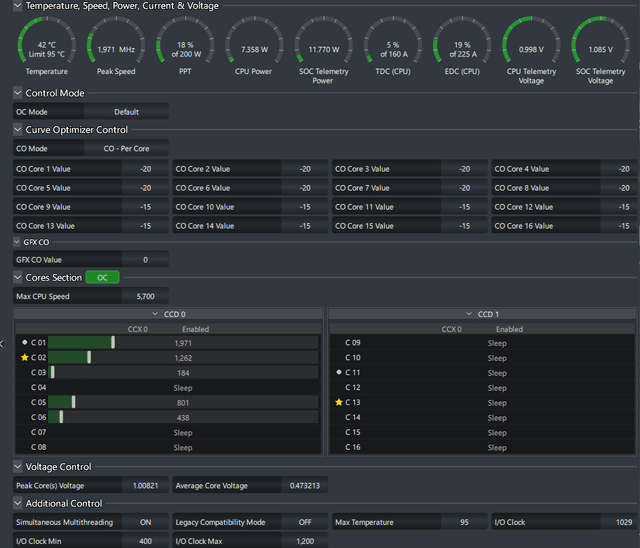
Task: Click the EDC (CPU) gauge
Action: (462, 46)
